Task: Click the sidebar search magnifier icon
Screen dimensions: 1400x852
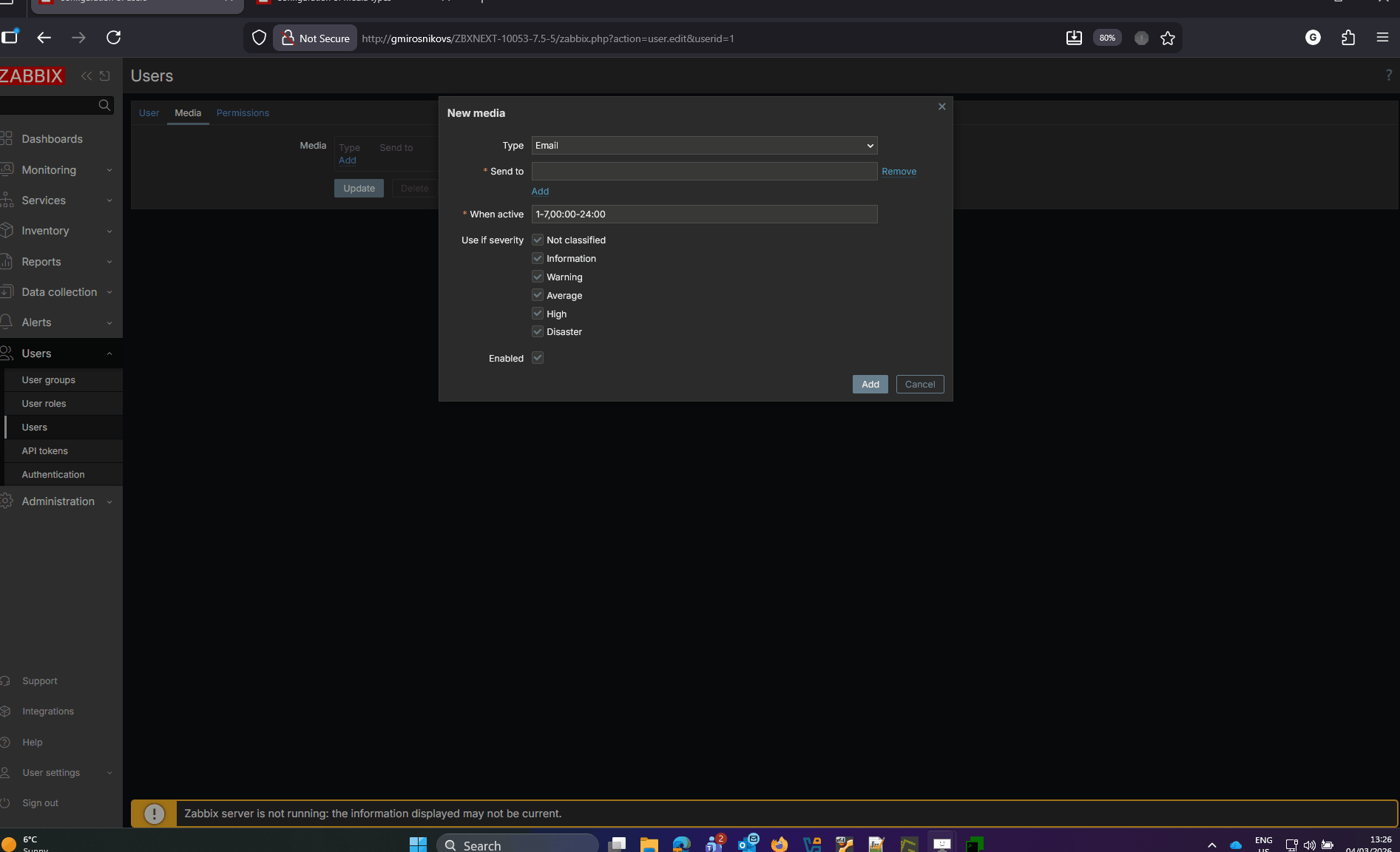Action: coord(104,106)
